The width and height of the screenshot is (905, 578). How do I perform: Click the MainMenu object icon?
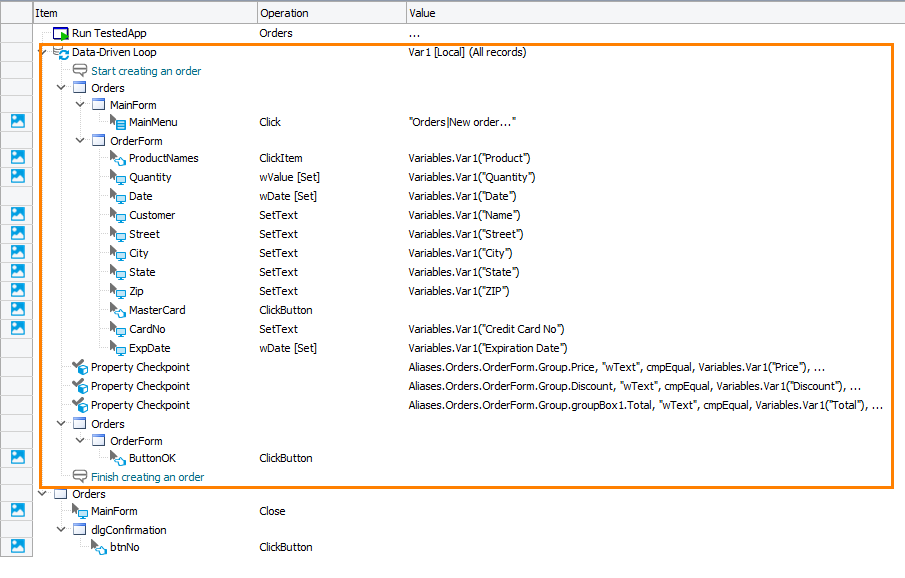118,122
